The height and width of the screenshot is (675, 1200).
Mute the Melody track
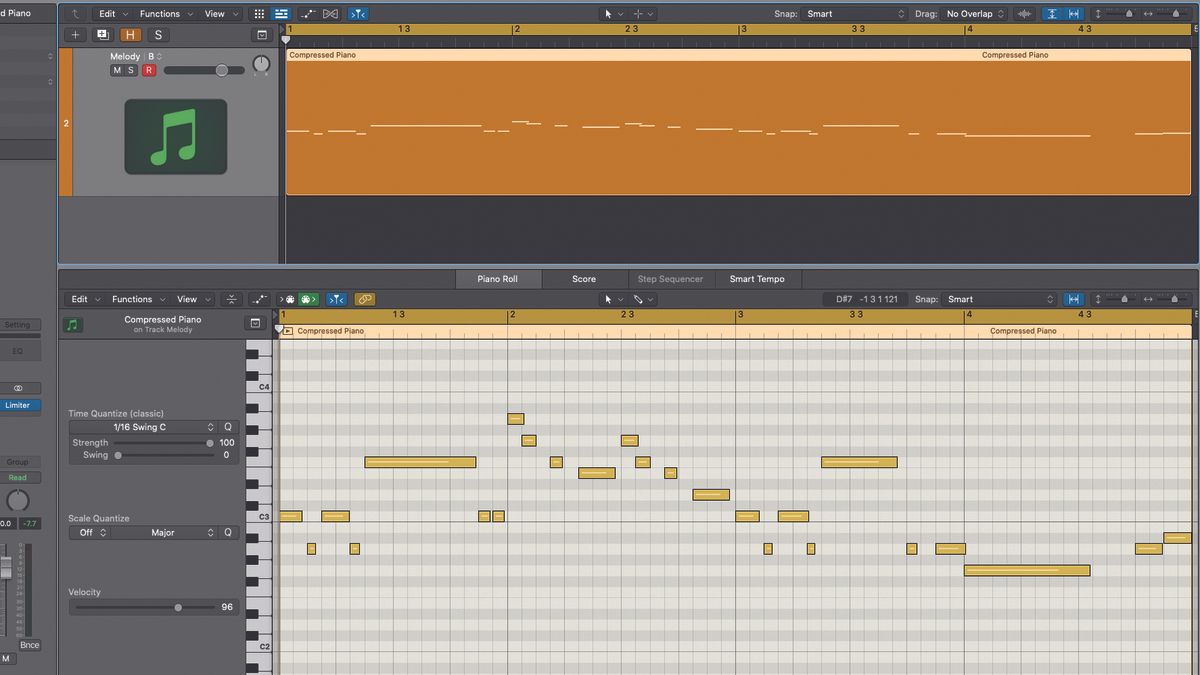point(117,70)
